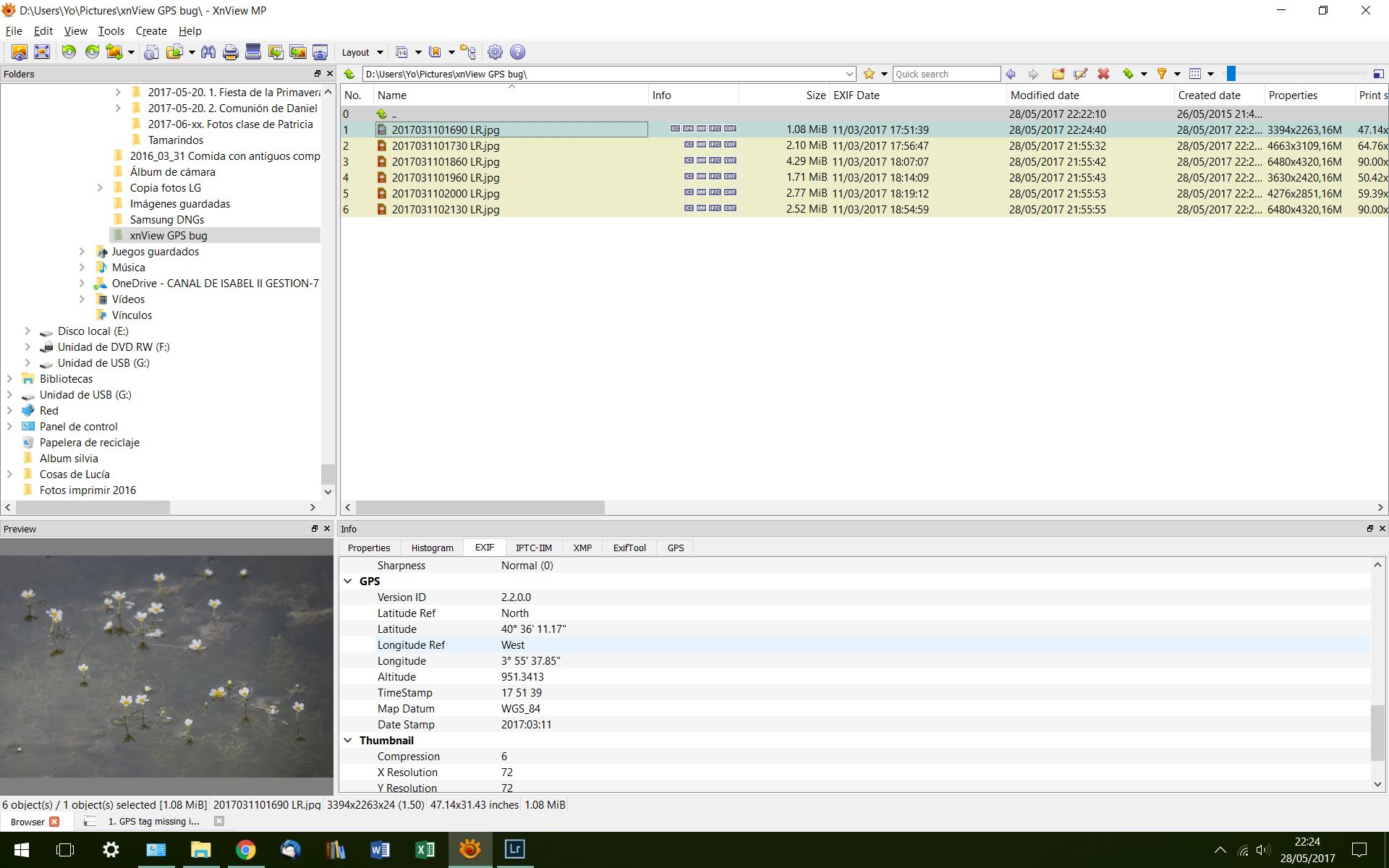The height and width of the screenshot is (868, 1389).
Task: Click the binoculars Find files icon
Action: pos(208,52)
